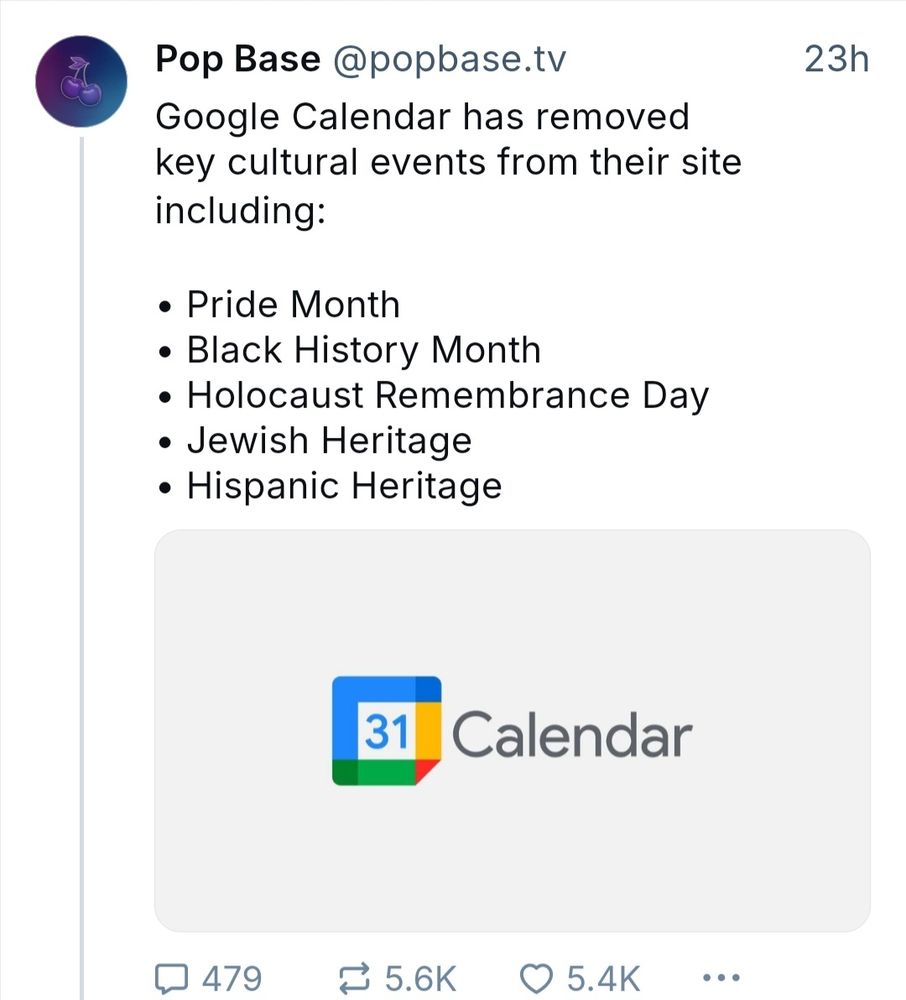
Task: Like the post with the heart icon
Action: 536,979
